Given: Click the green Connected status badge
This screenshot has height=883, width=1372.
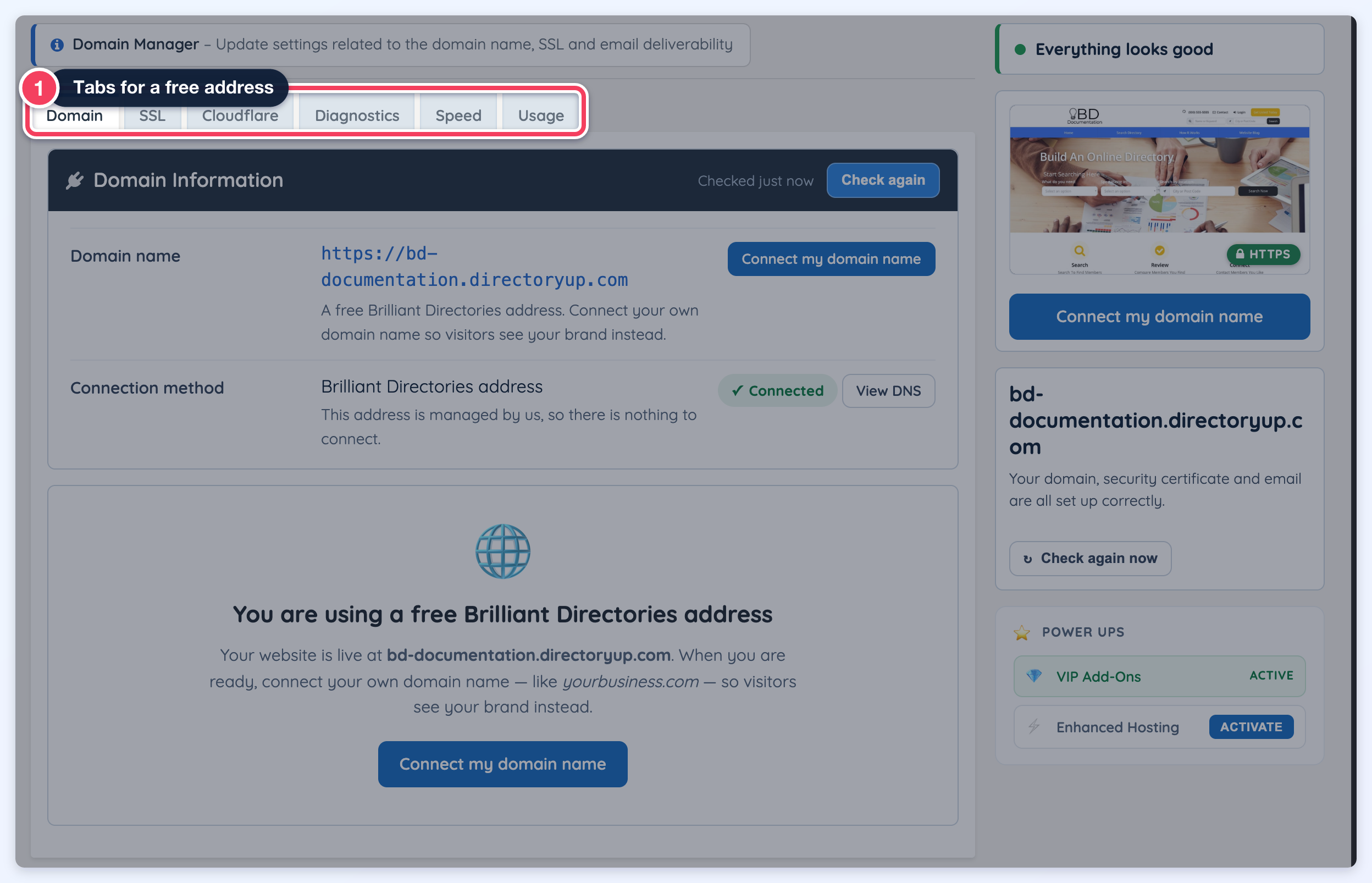Looking at the screenshot, I should pyautogui.click(x=777, y=390).
